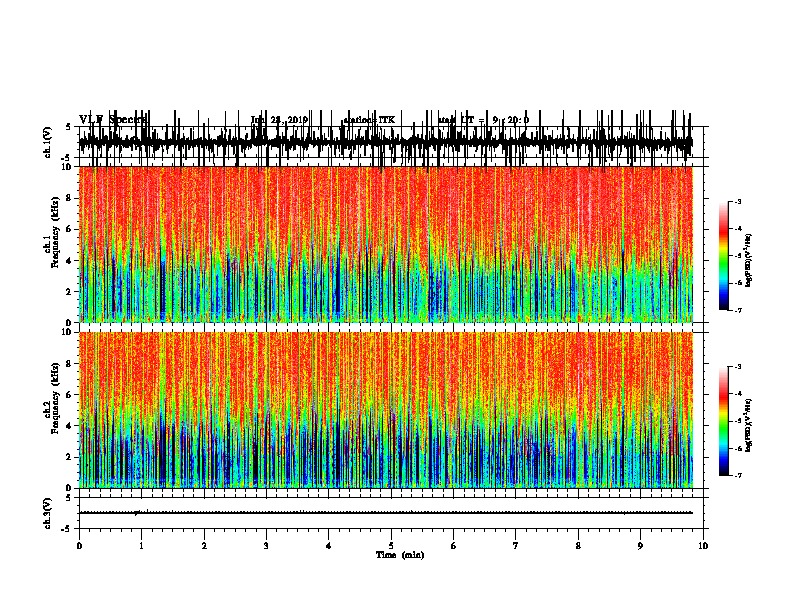Select the "station: ITK" header text
This screenshot has height=612, width=792.
(x=369, y=120)
